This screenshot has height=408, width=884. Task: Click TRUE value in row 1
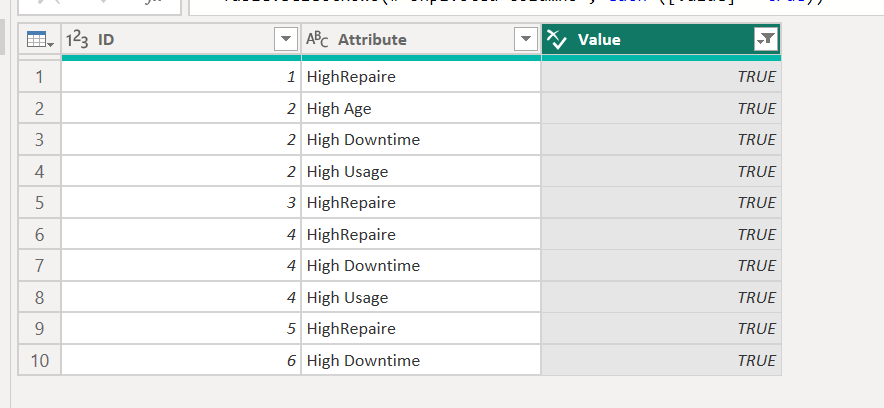pyautogui.click(x=661, y=77)
